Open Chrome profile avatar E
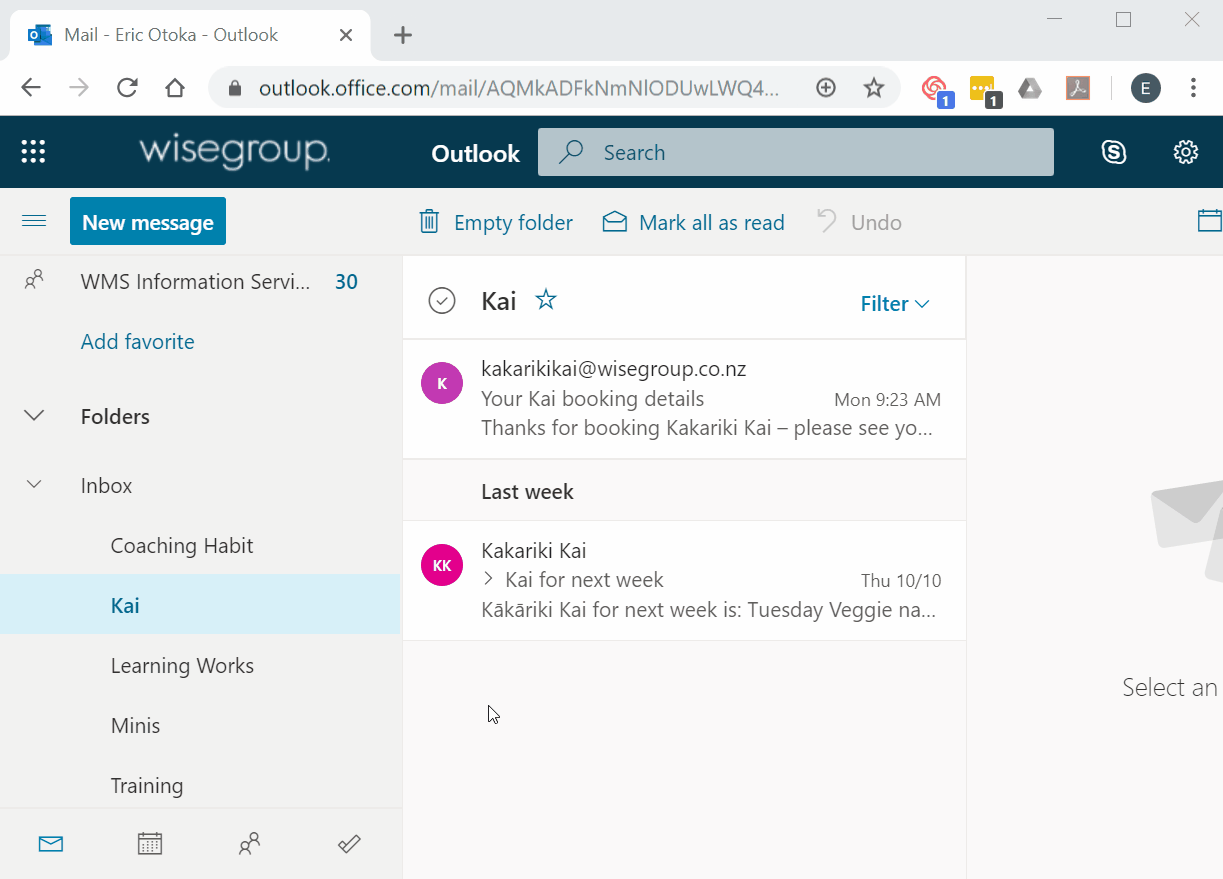Viewport: 1223px width, 879px height. 1146,88
